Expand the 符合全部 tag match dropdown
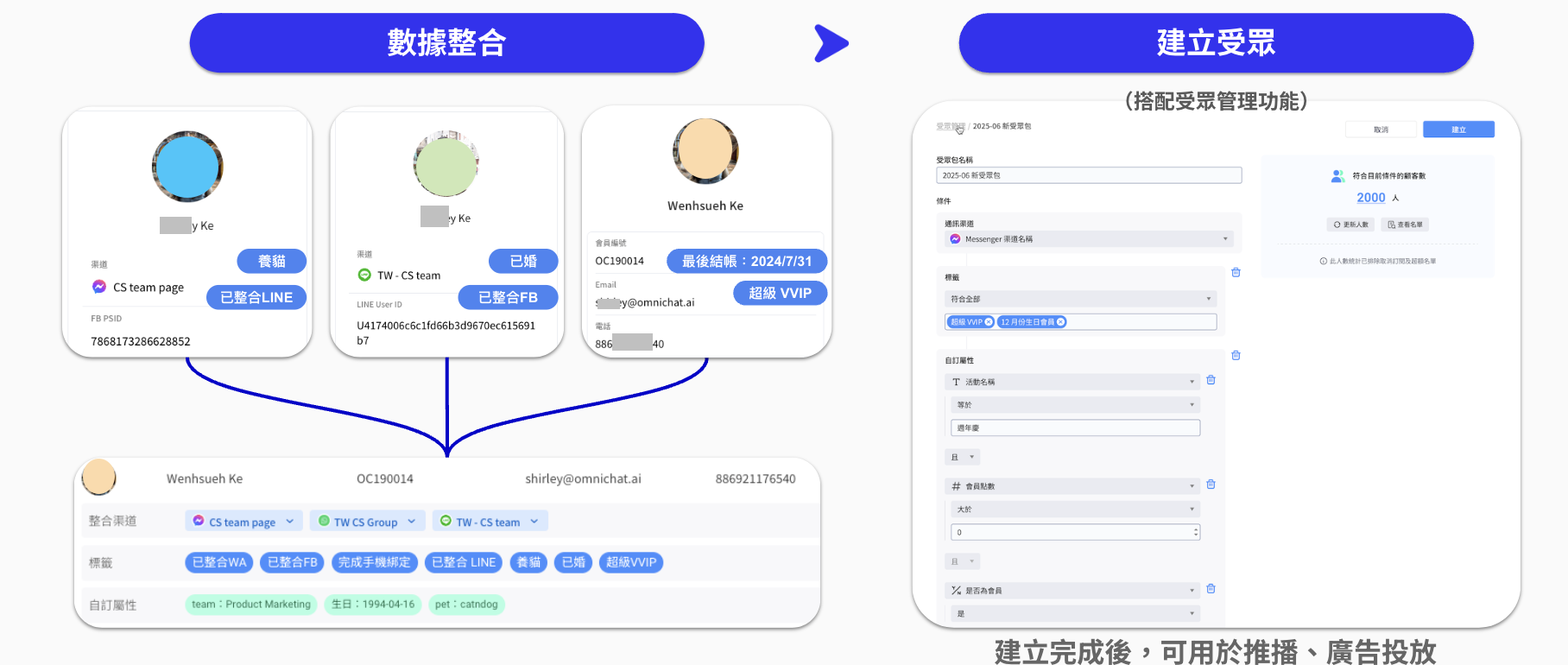This screenshot has width=1568, height=665. click(x=1080, y=299)
